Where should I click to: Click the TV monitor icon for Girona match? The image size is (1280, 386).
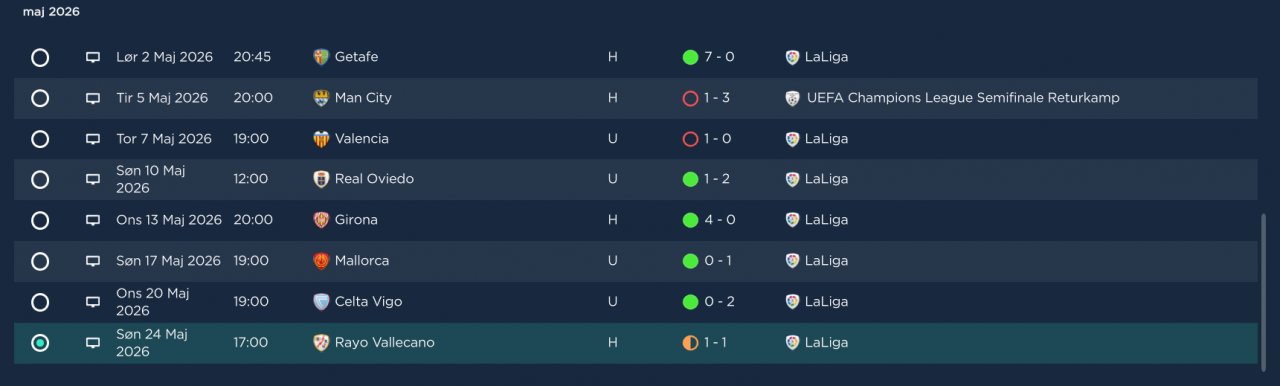[93, 220]
